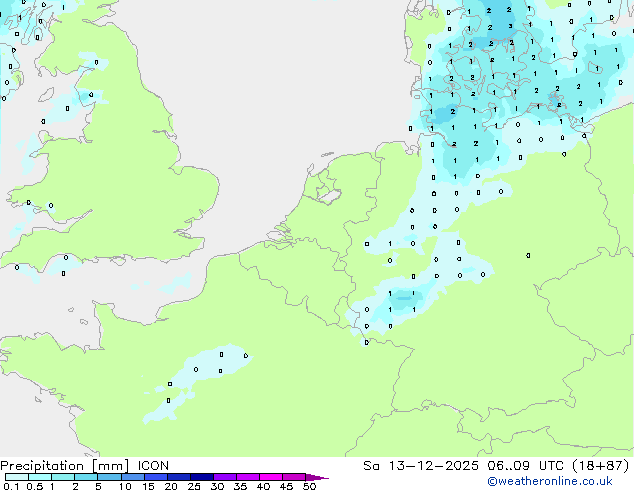634x490 pixels.
Task: Click the 35–40 mm violet legend swatch
Action: coord(248,477)
